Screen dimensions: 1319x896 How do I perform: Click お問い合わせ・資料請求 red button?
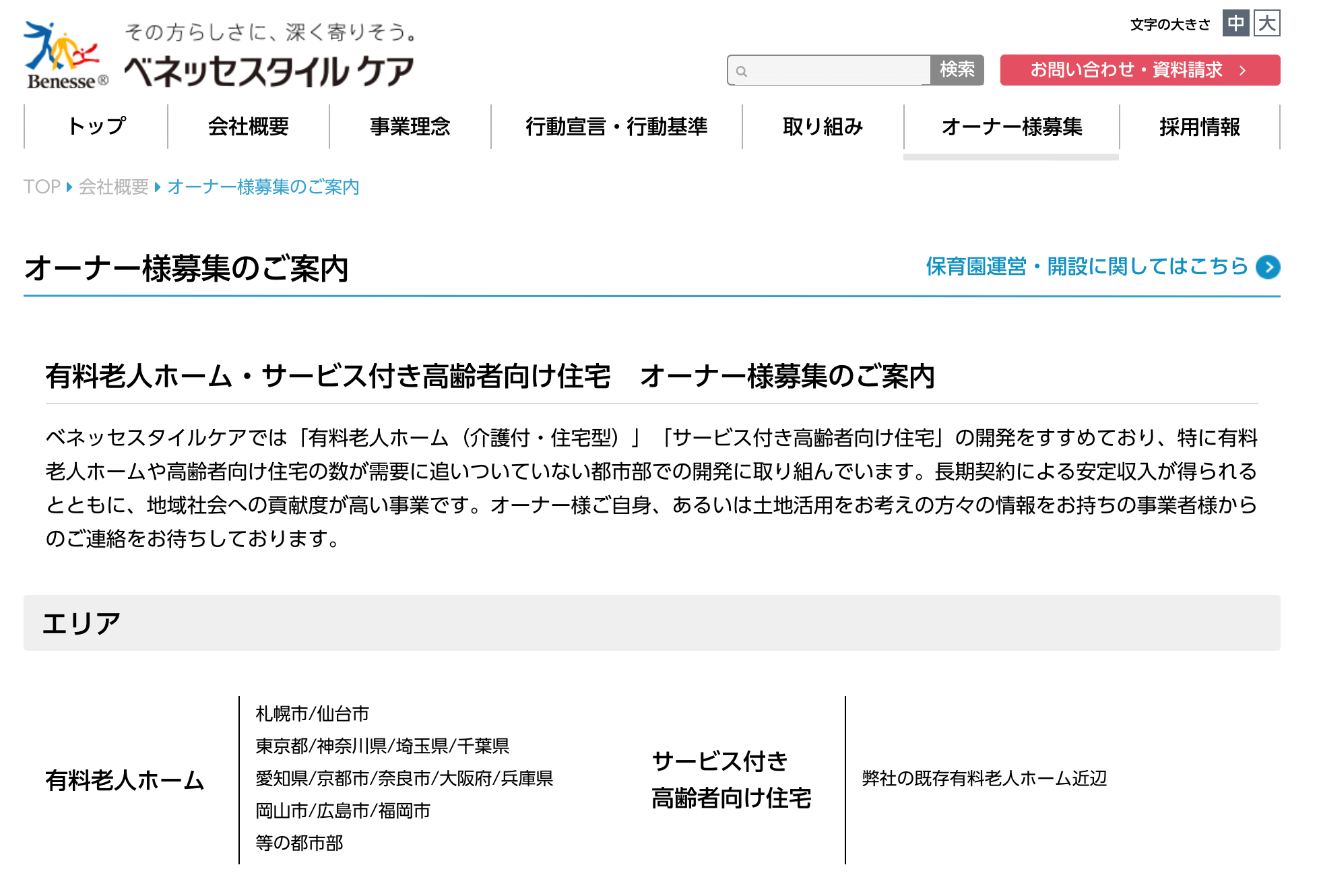(x=1125, y=70)
